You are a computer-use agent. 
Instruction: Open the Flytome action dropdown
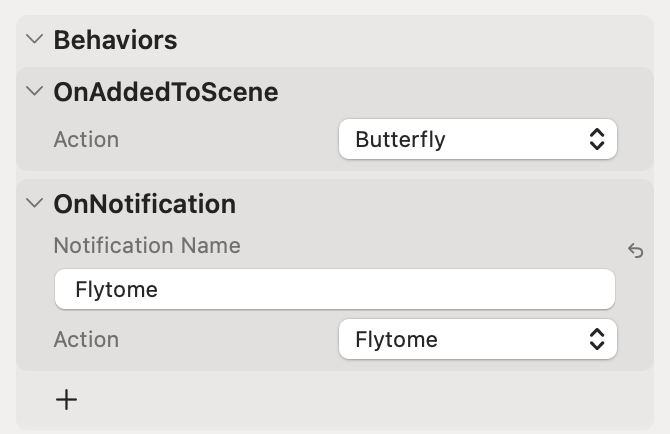point(478,339)
